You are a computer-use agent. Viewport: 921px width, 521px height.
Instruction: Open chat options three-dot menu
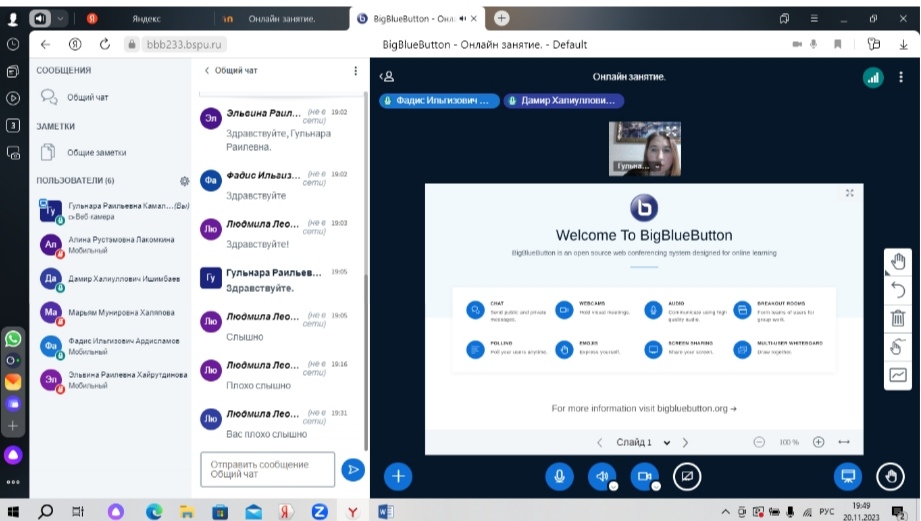[355, 71]
